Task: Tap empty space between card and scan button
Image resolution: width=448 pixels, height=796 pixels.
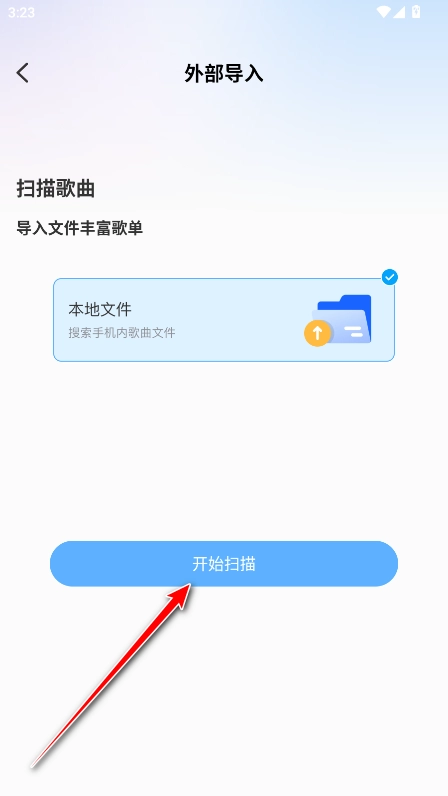Action: tap(223, 451)
